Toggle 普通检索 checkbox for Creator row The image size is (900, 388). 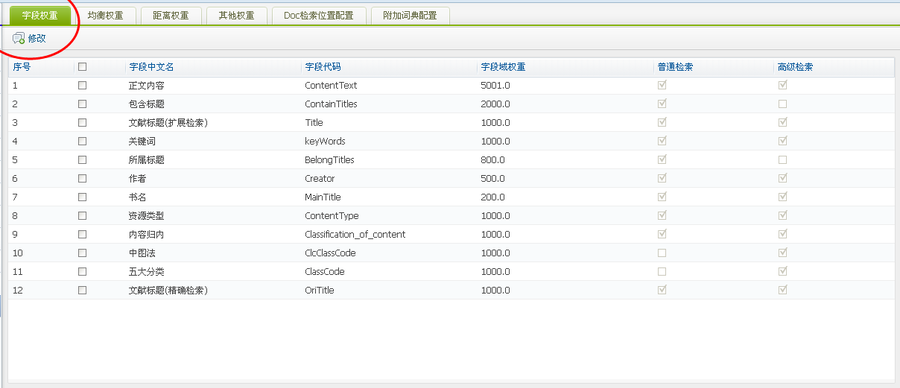pyautogui.click(x=662, y=179)
